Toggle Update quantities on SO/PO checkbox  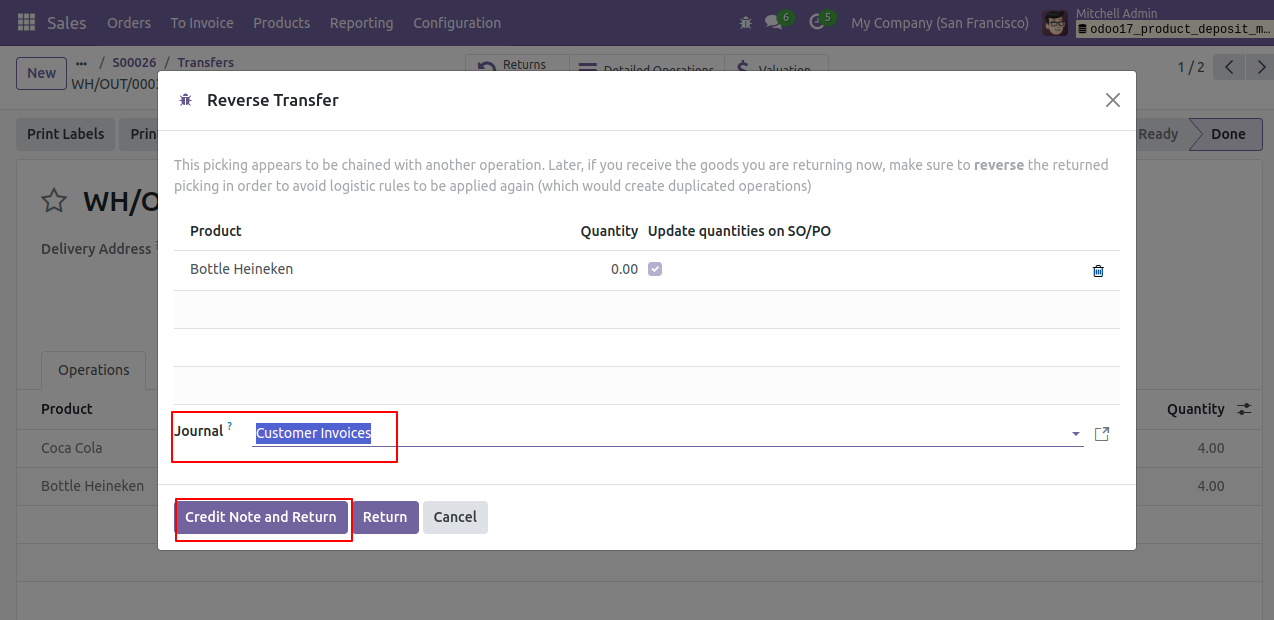(x=655, y=269)
